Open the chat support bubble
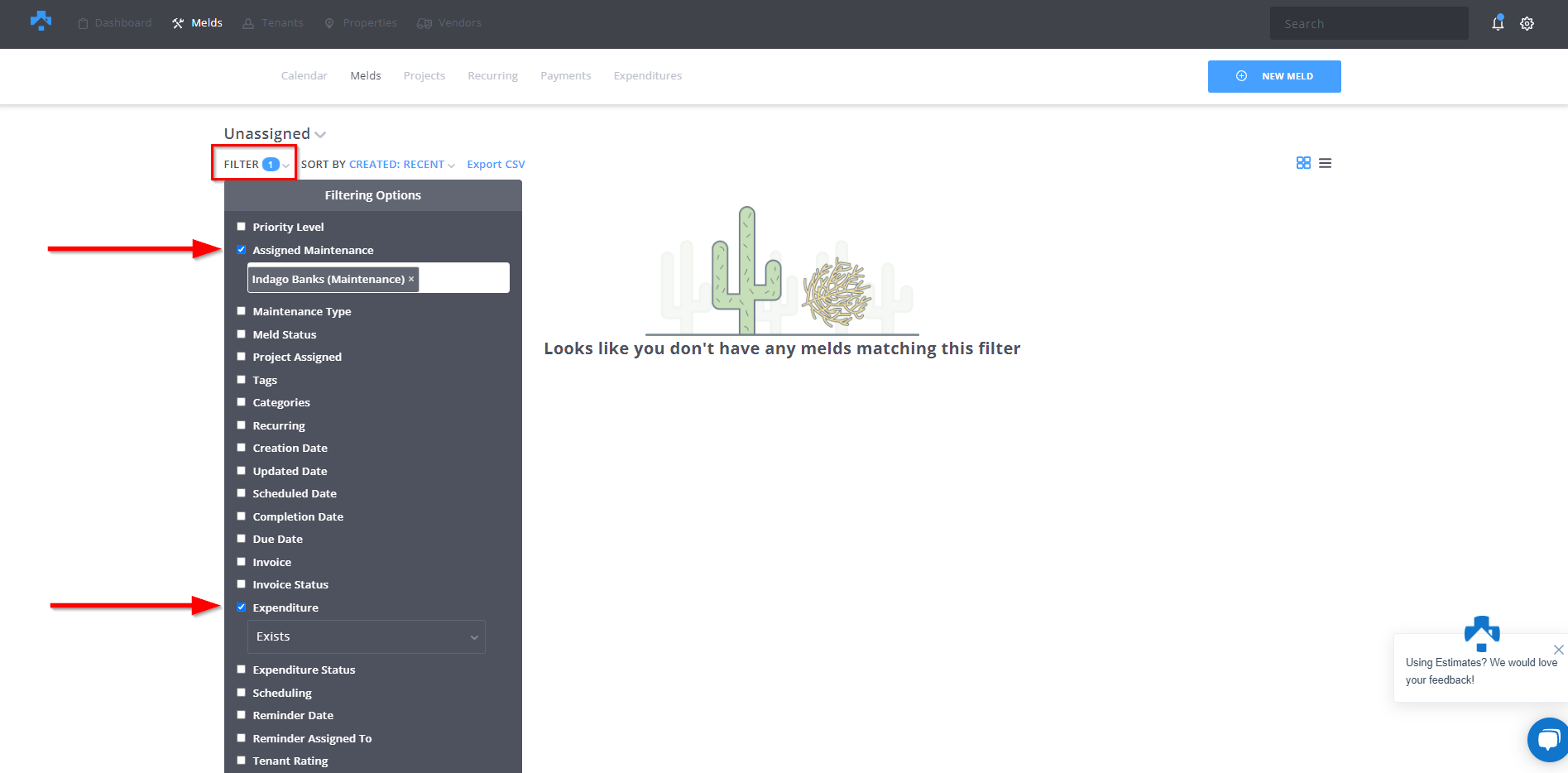 pyautogui.click(x=1547, y=739)
